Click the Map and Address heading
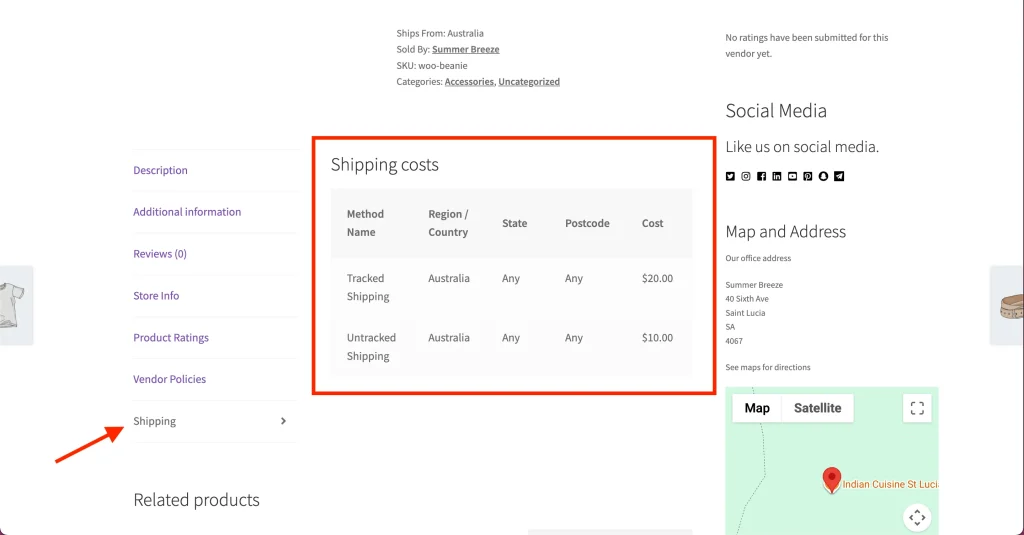 786,231
